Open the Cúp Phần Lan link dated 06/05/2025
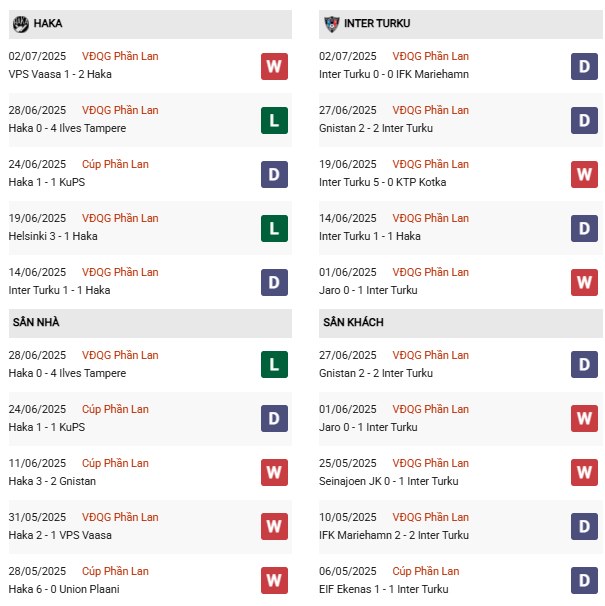The image size is (605, 606). [426, 571]
